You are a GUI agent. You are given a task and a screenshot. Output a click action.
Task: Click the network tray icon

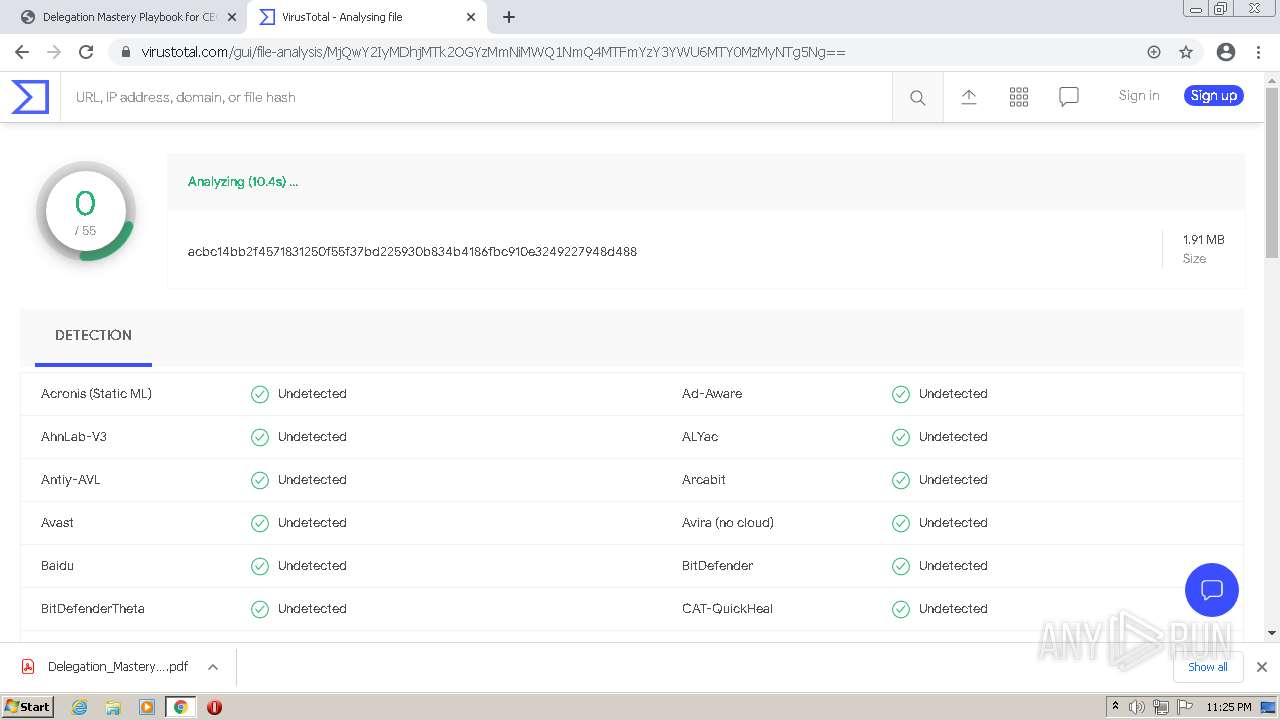tap(1160, 707)
